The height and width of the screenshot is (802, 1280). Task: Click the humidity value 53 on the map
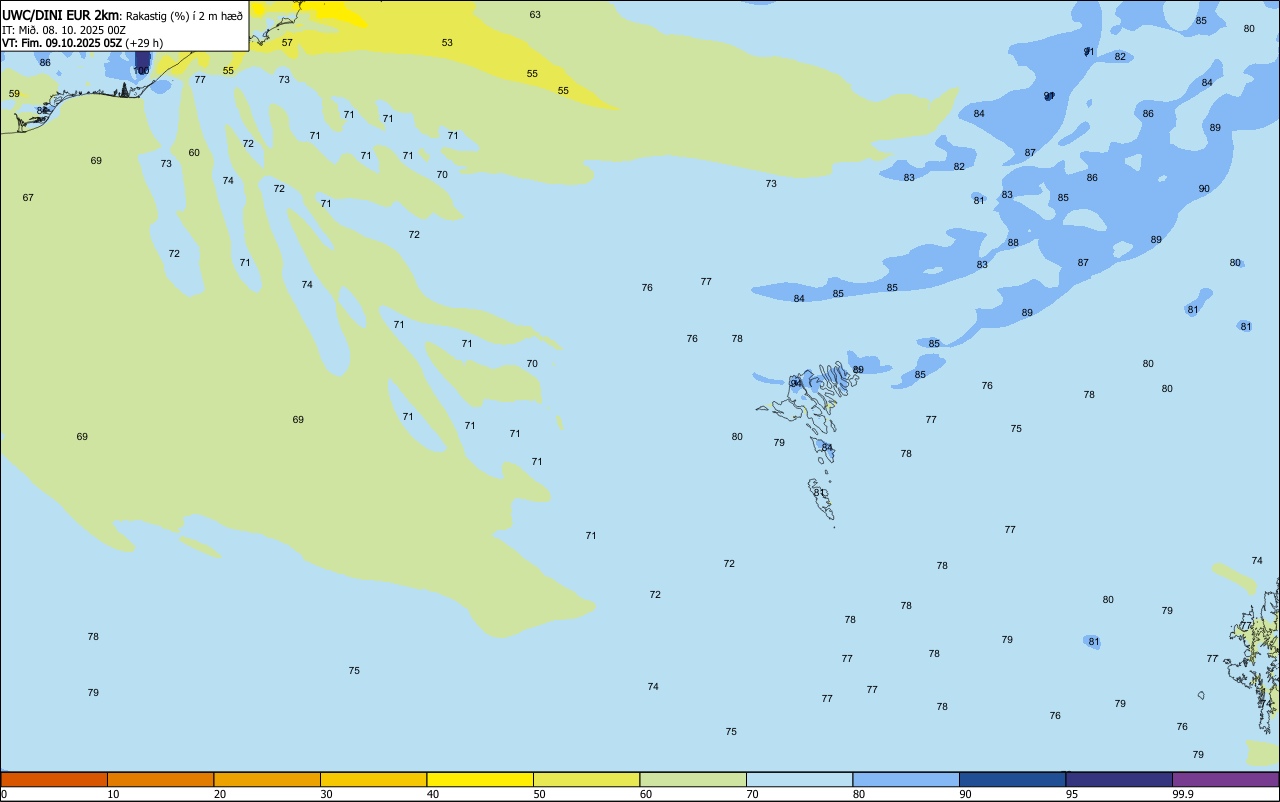[x=447, y=42]
